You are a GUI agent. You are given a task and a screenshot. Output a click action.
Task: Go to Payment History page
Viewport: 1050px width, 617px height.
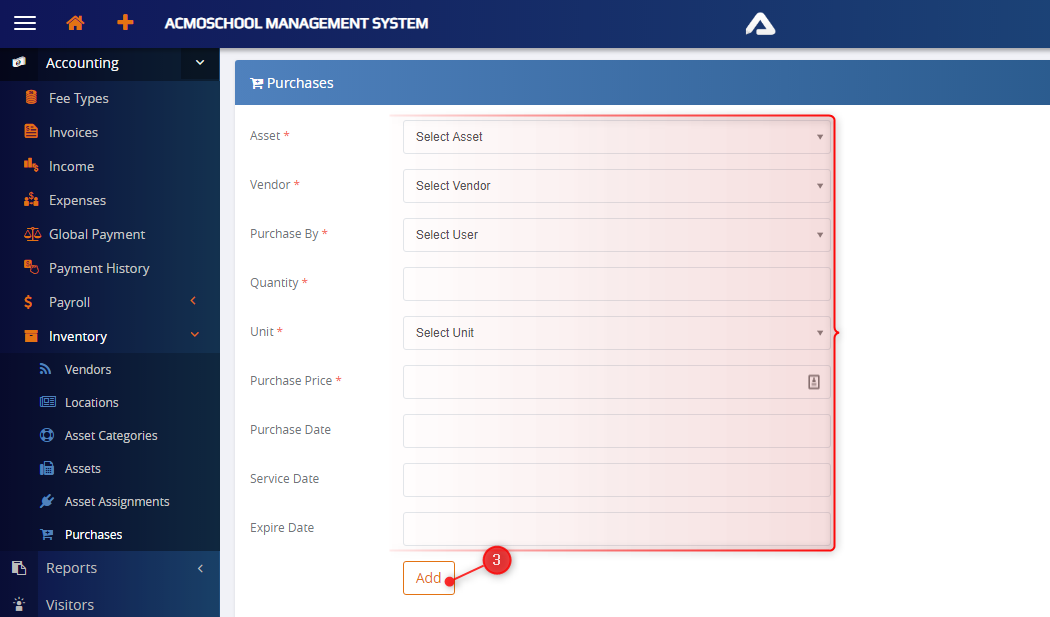click(99, 268)
